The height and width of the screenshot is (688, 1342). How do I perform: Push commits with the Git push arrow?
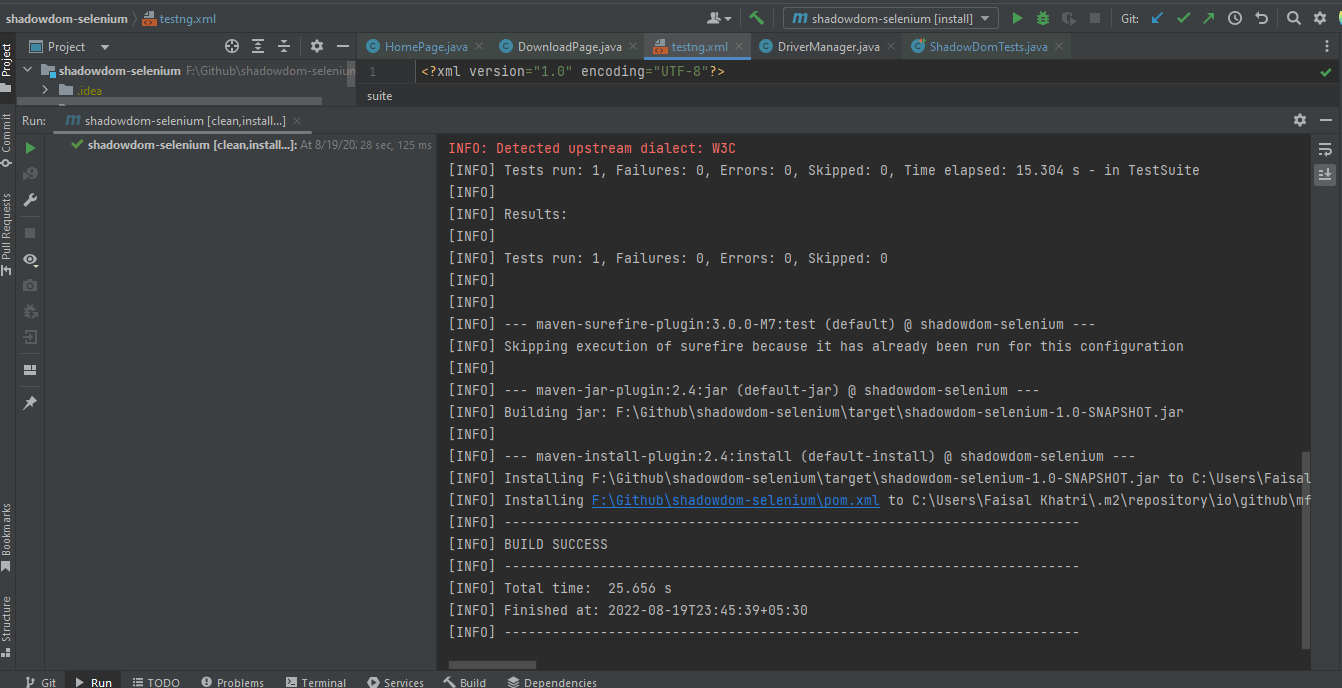(x=1209, y=18)
